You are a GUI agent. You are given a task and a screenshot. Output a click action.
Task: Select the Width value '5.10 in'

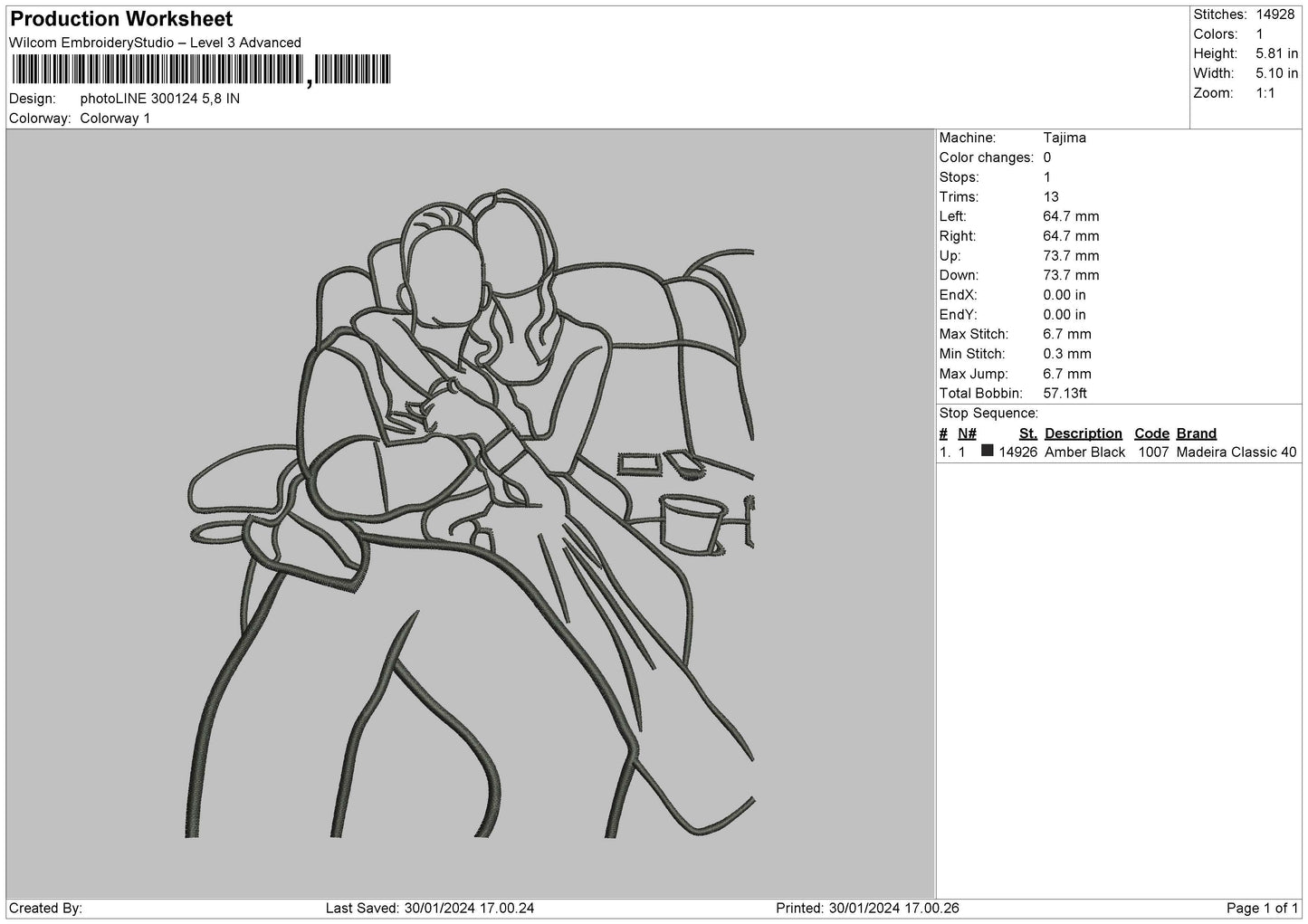[1277, 73]
